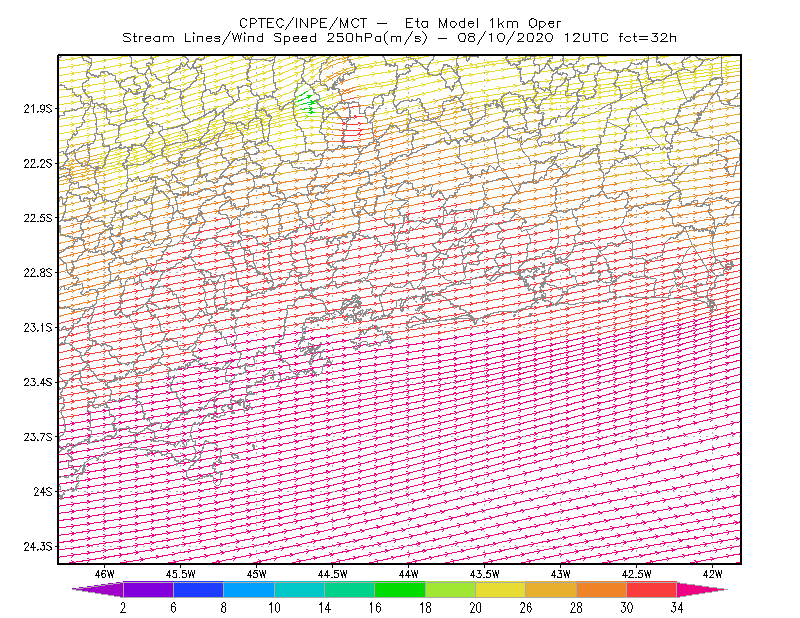Click the '45W' longitude label
800x618 pixels.
pyautogui.click(x=257, y=574)
